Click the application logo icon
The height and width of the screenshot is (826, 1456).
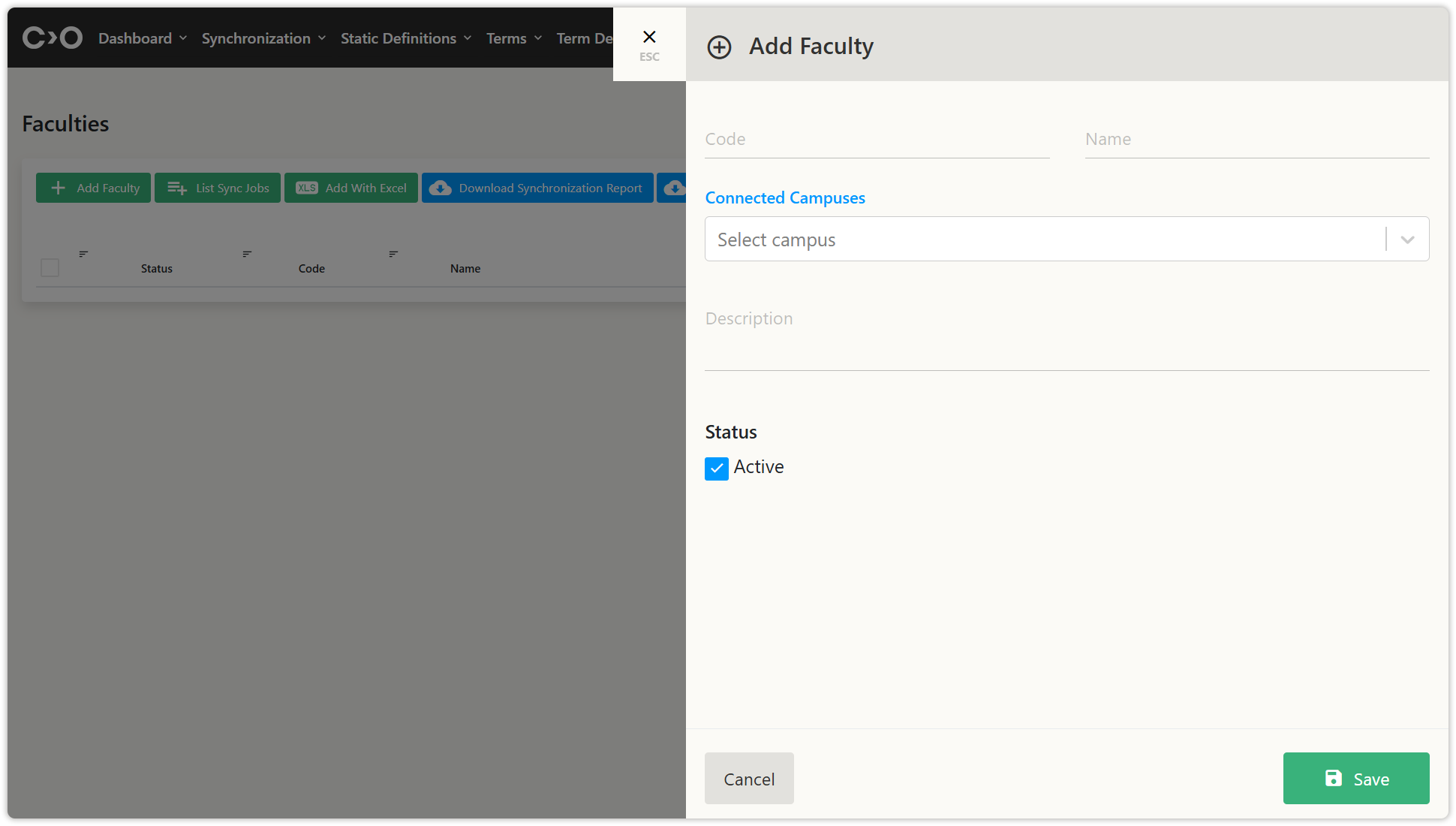[x=52, y=38]
